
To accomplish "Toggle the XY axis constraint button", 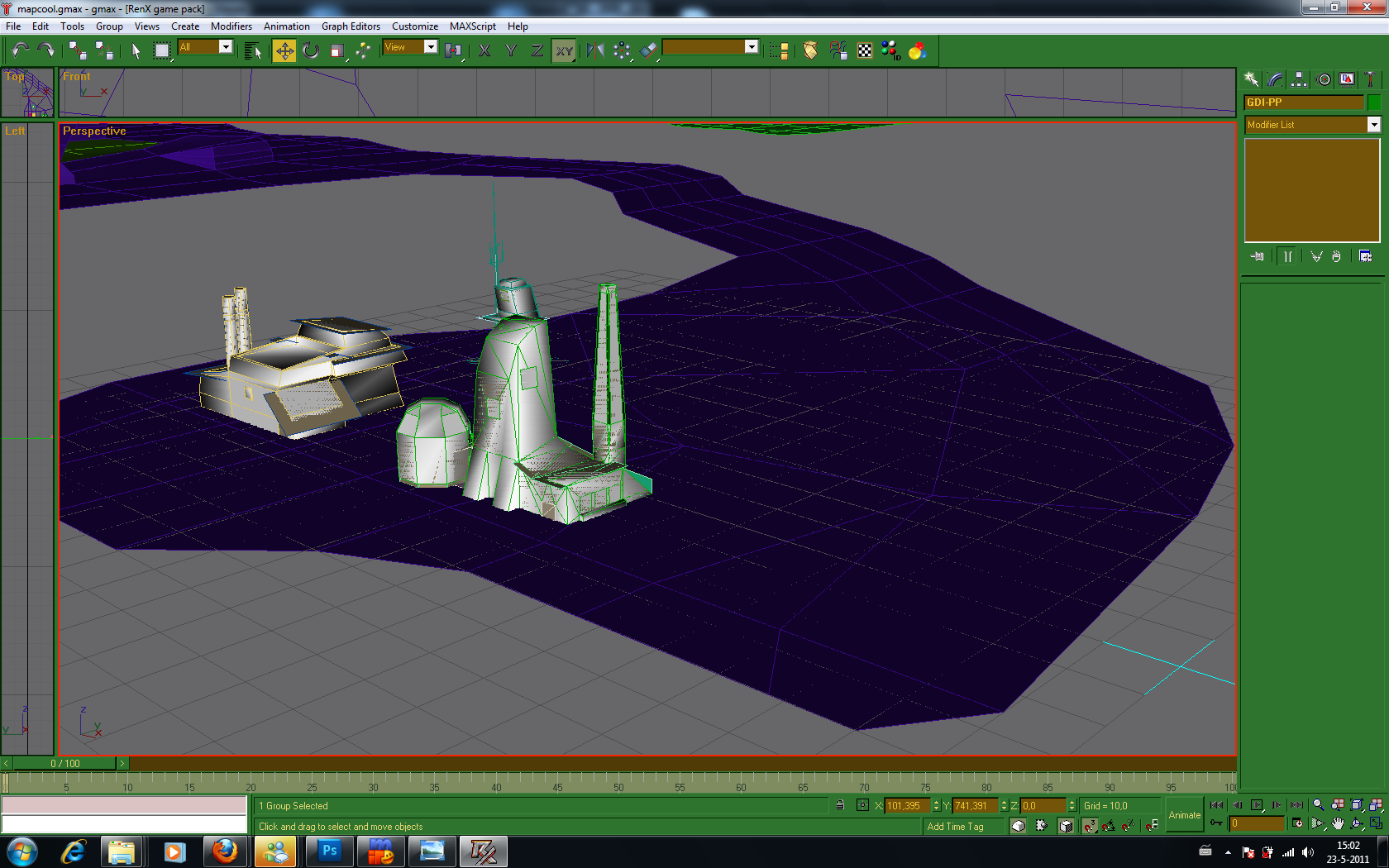I will pos(564,51).
